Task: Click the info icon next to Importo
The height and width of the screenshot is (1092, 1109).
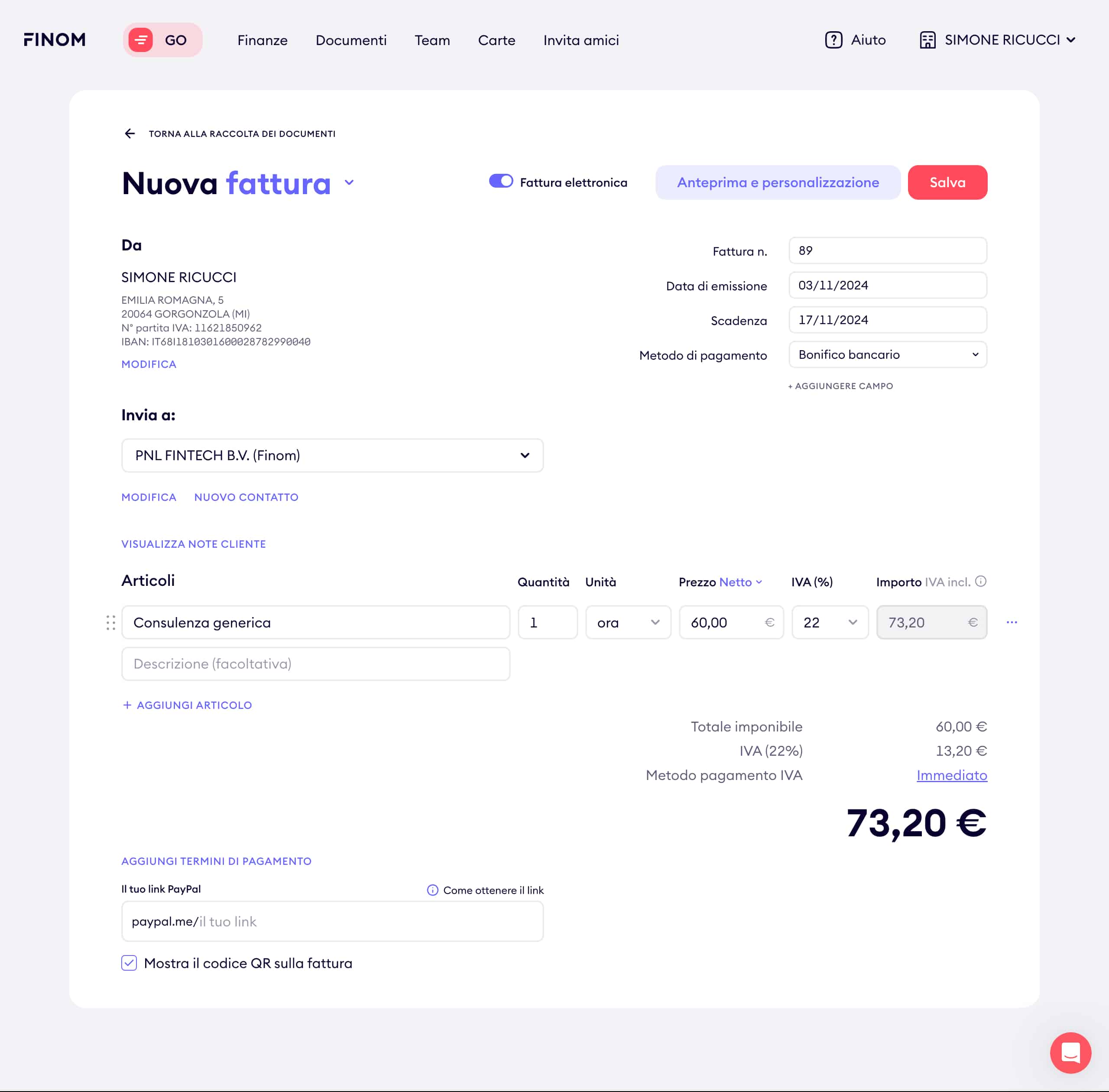Action: (980, 581)
